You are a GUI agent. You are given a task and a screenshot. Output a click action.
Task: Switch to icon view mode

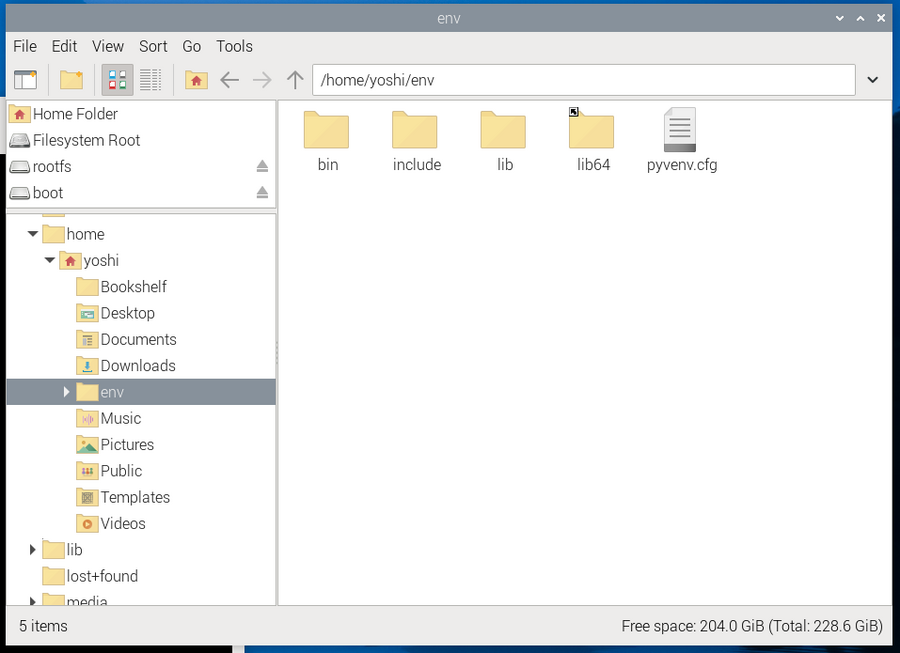click(x=117, y=80)
